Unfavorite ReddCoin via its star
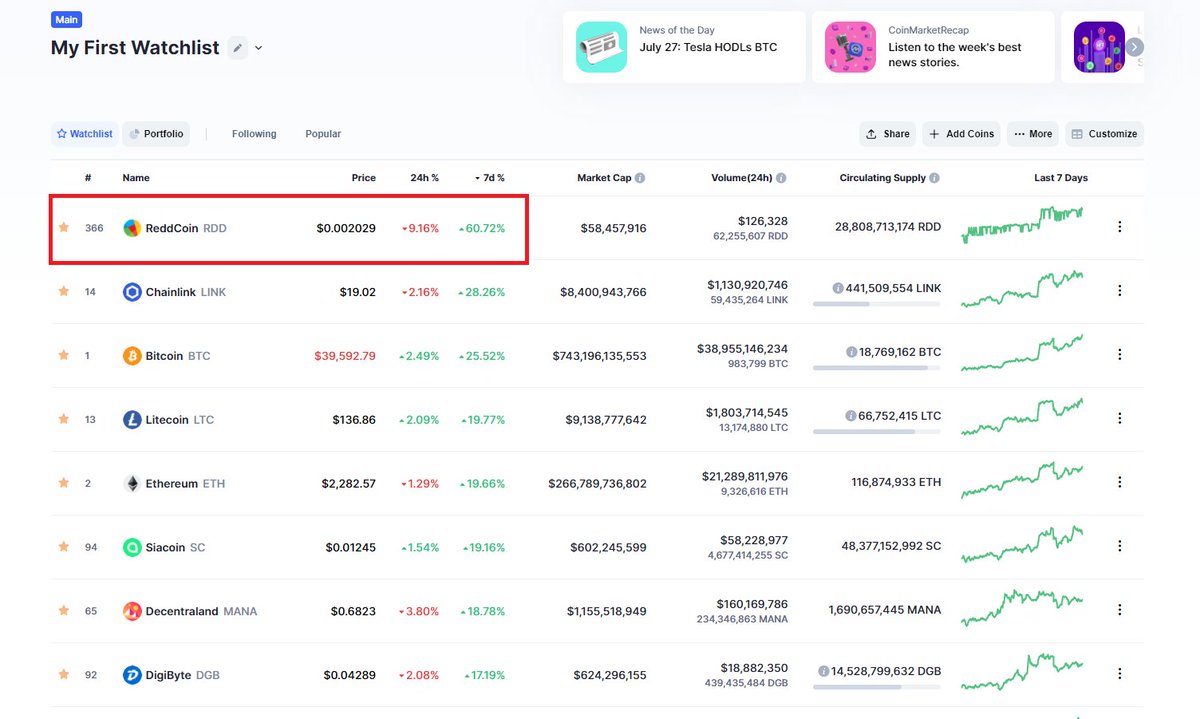The height and width of the screenshot is (719, 1200). click(63, 227)
